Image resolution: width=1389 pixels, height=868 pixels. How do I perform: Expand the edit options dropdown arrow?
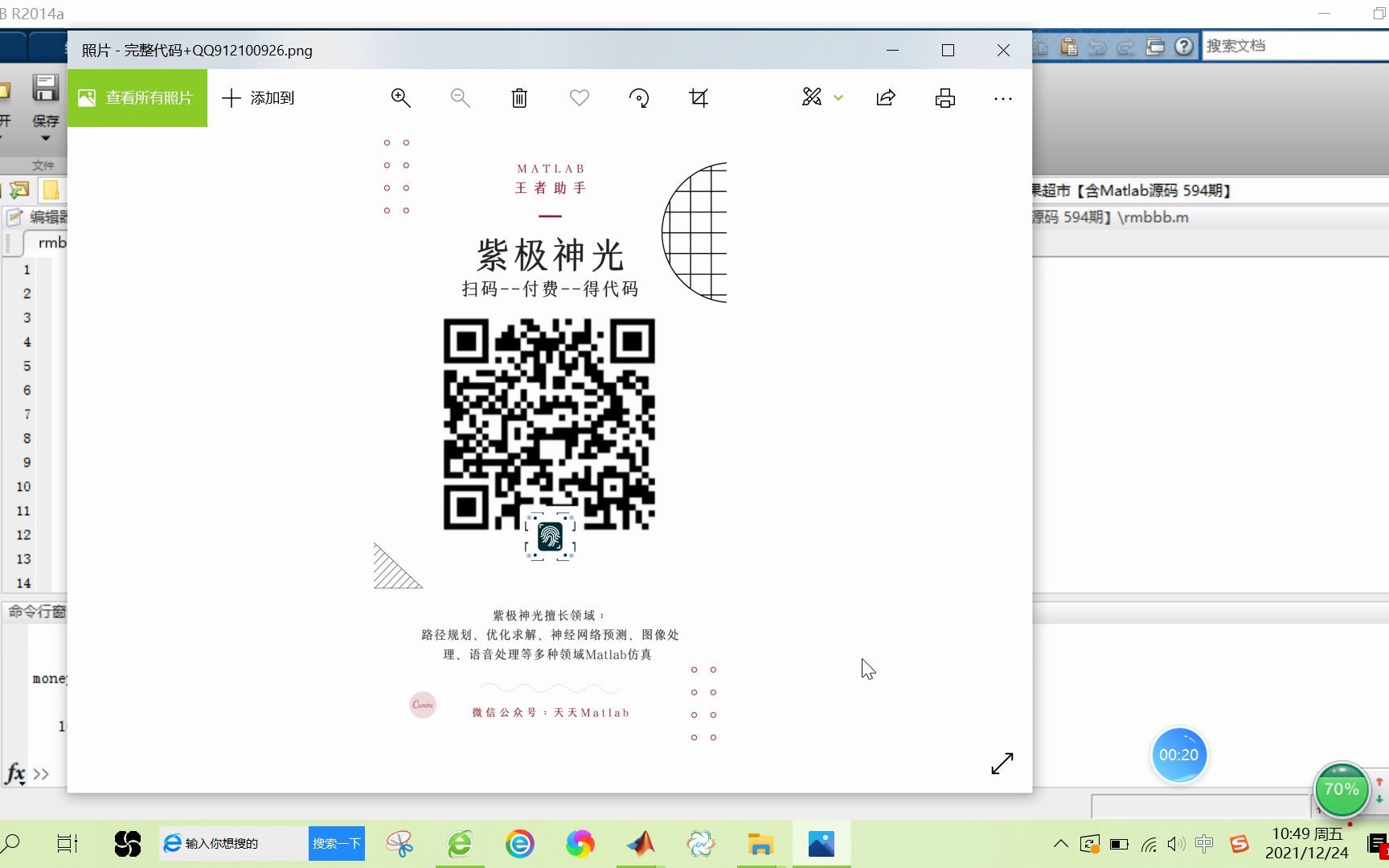pyautogui.click(x=838, y=98)
